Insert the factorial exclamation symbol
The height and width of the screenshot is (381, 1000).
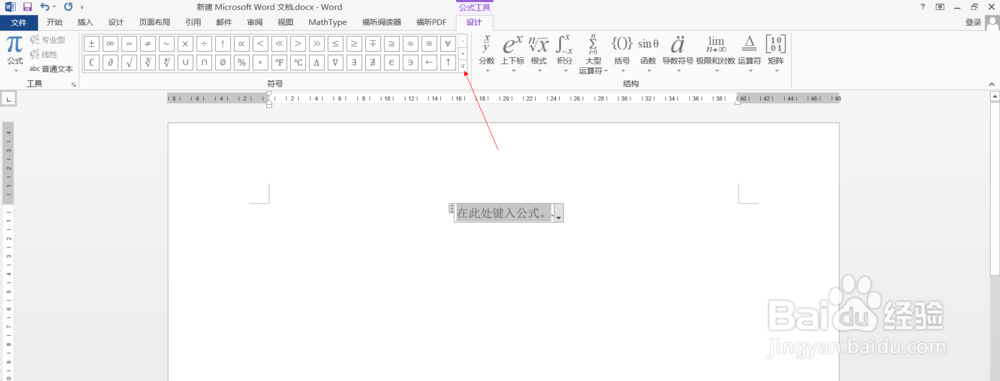[x=223, y=43]
